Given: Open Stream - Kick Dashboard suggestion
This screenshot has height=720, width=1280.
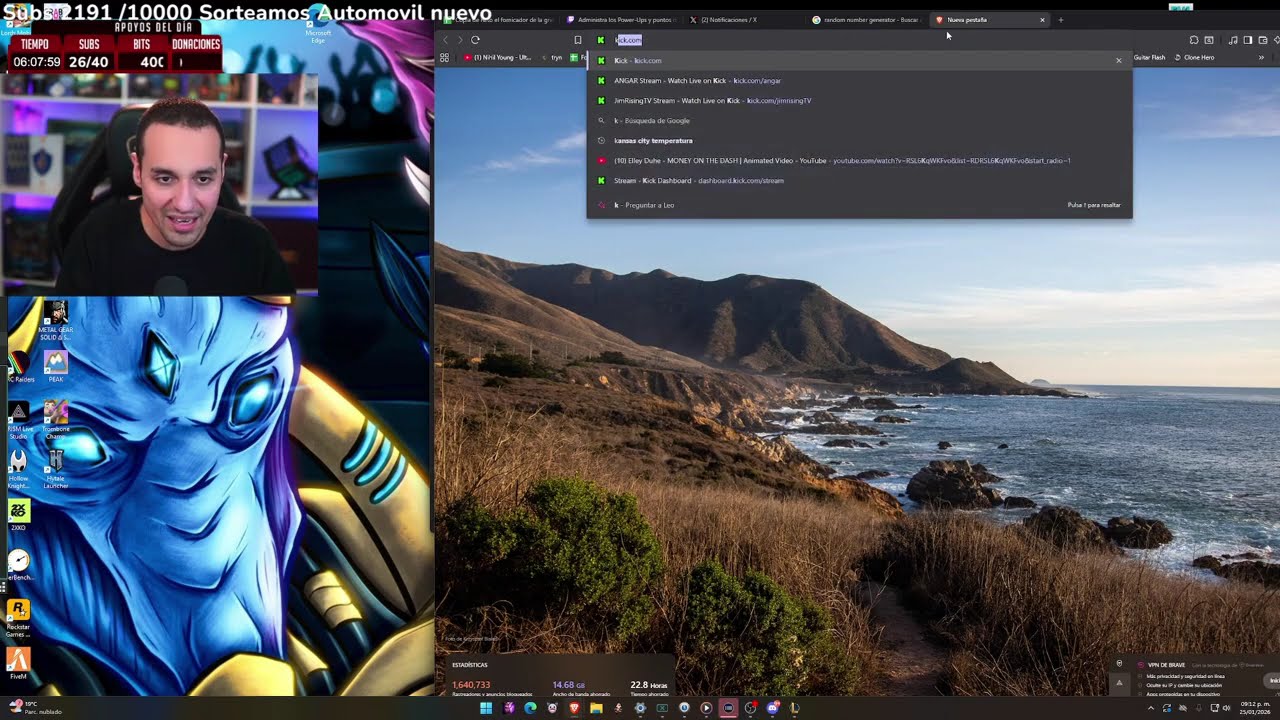Looking at the screenshot, I should pos(859,181).
